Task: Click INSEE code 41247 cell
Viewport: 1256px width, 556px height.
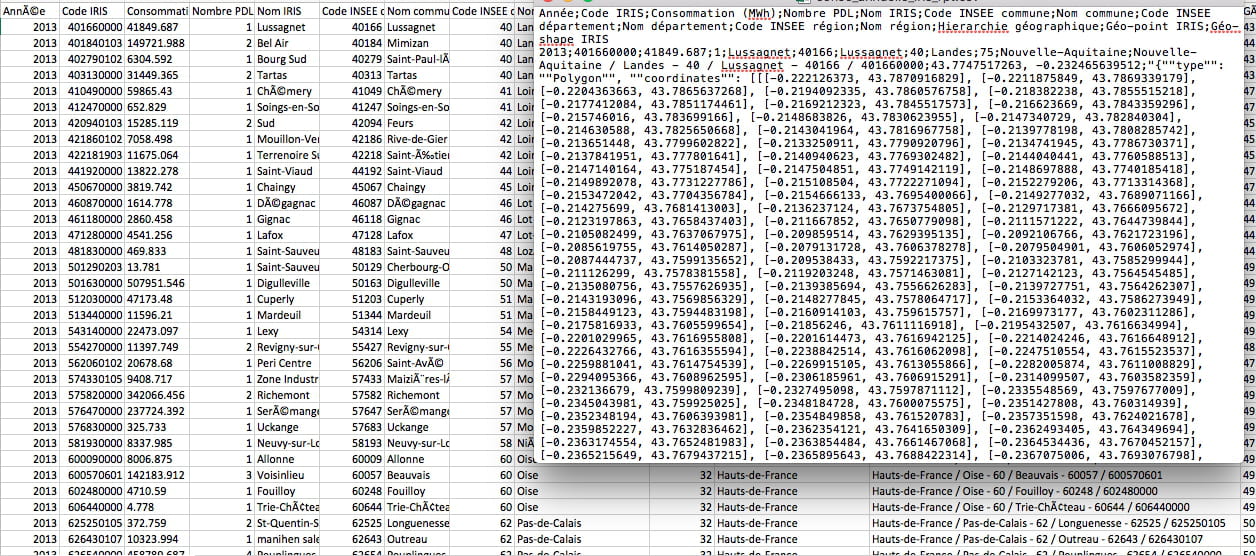Action: [352, 107]
